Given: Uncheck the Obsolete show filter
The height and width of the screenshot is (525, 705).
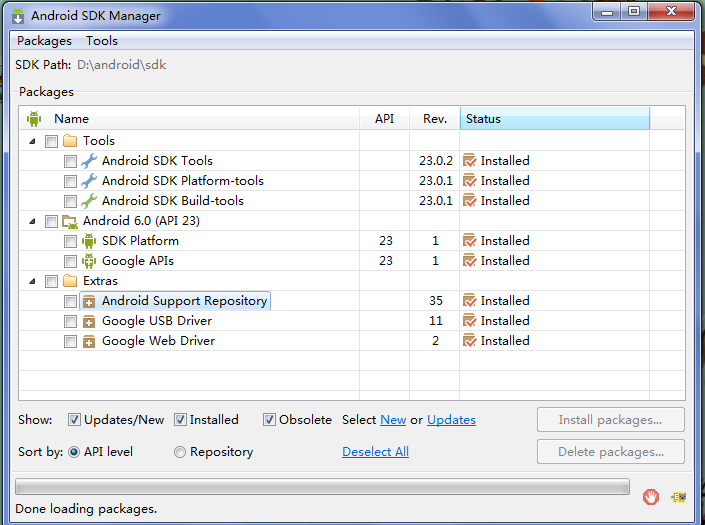Looking at the screenshot, I should coord(269,420).
